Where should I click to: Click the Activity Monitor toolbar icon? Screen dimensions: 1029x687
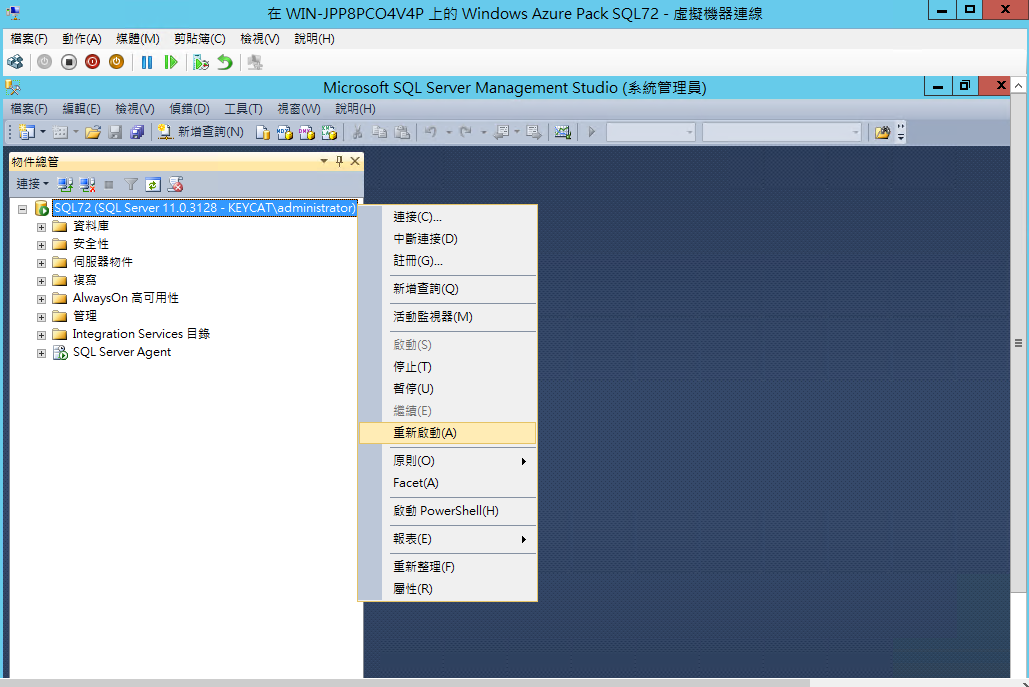click(562, 133)
